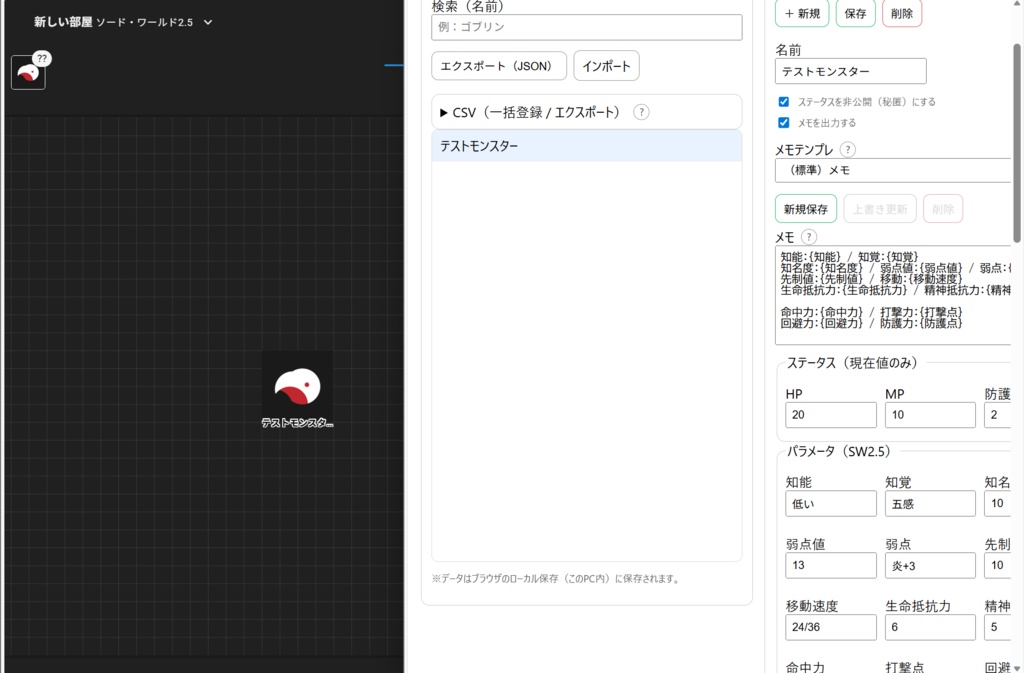The height and width of the screenshot is (673, 1024).
Task: Click 新規保存 under メモテンプレ
Action: point(805,208)
